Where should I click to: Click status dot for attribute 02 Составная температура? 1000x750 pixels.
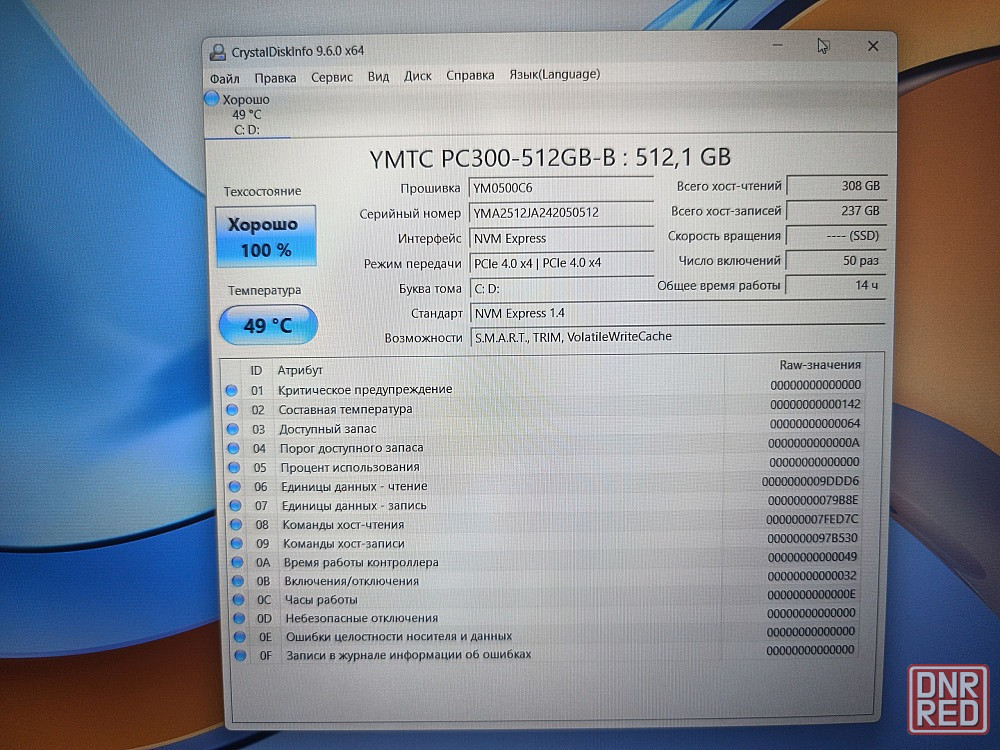point(232,409)
